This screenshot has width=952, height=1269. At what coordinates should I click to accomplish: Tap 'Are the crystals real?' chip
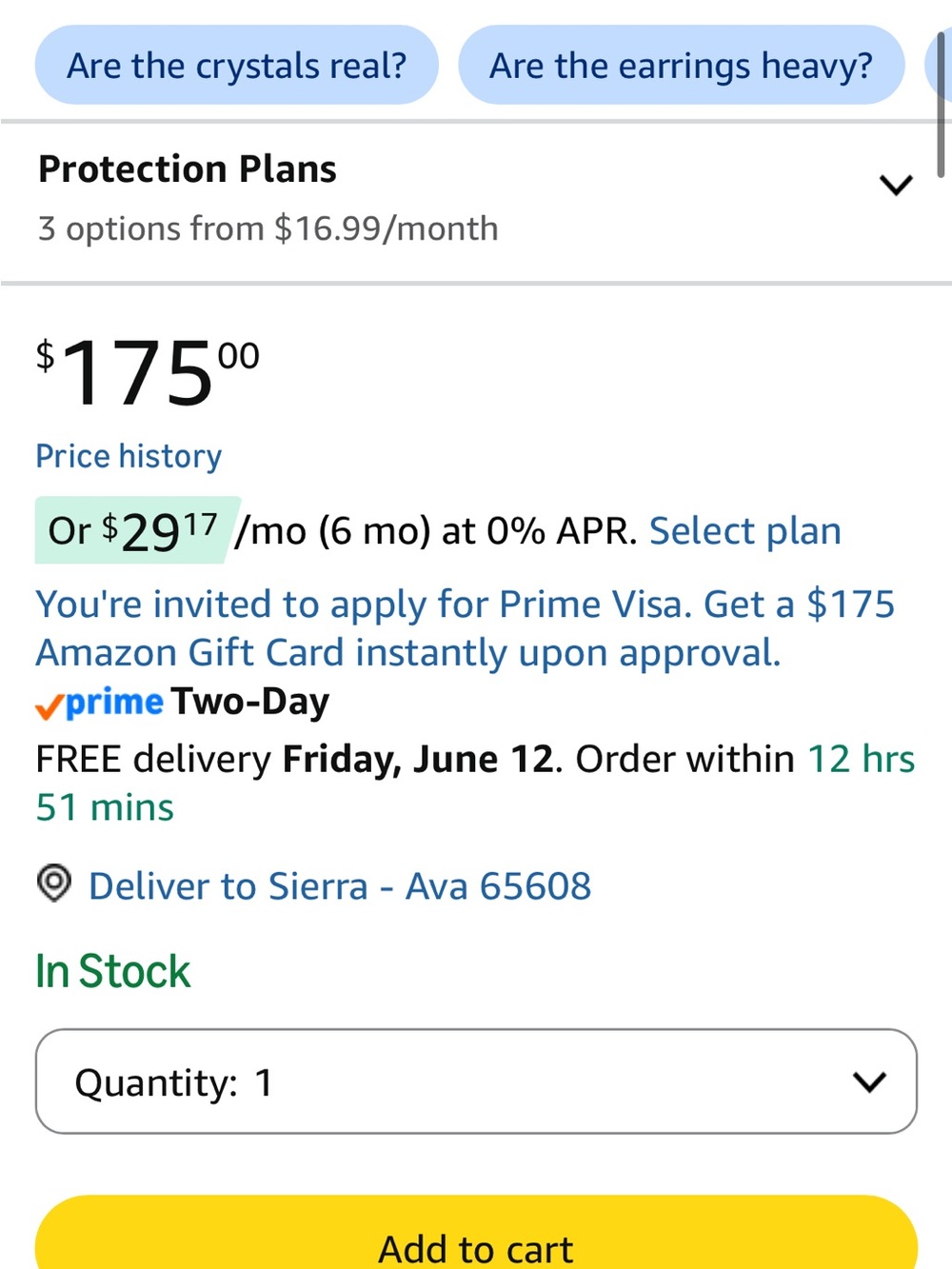[236, 65]
